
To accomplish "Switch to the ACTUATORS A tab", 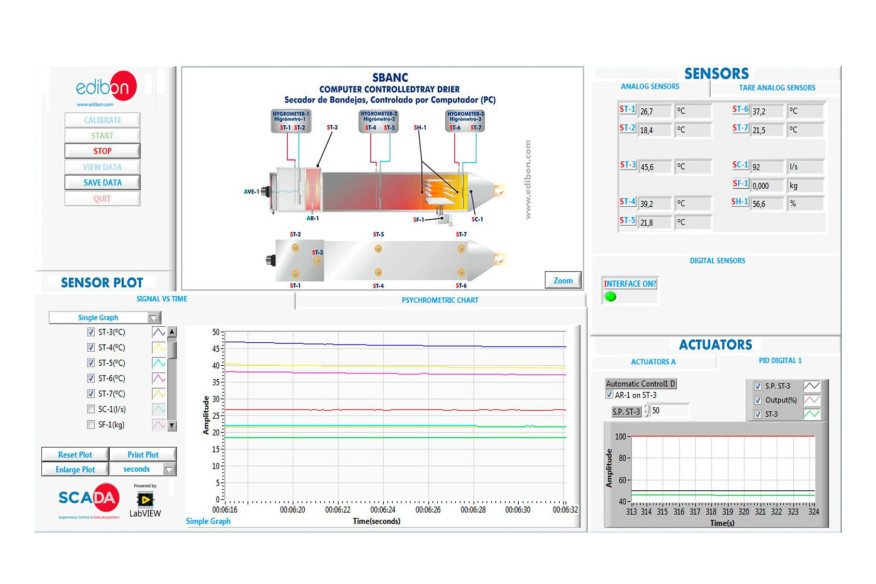I will [x=653, y=362].
